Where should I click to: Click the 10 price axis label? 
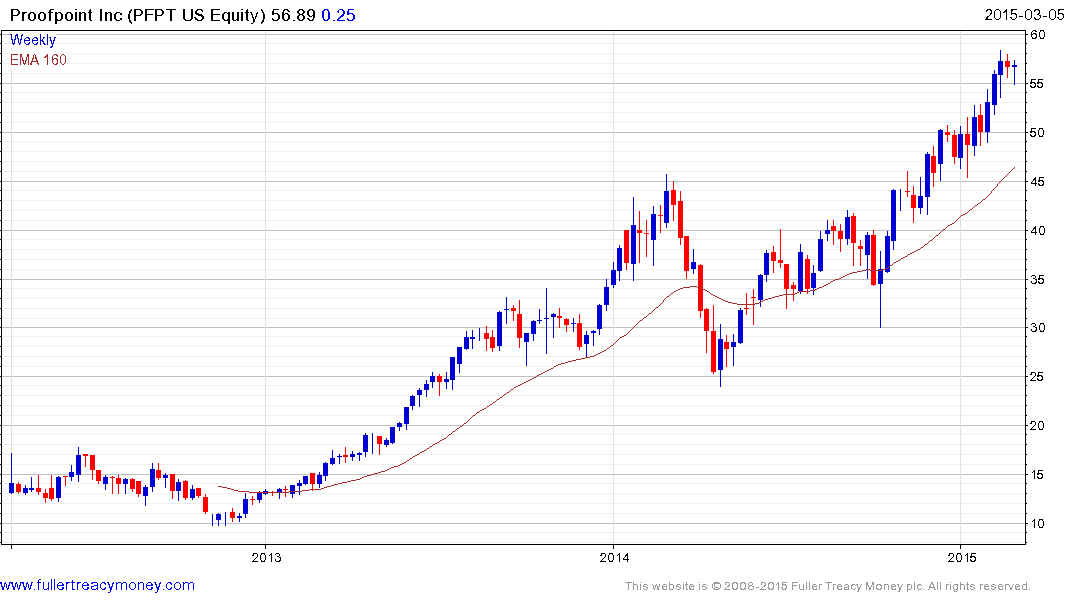(x=1038, y=524)
